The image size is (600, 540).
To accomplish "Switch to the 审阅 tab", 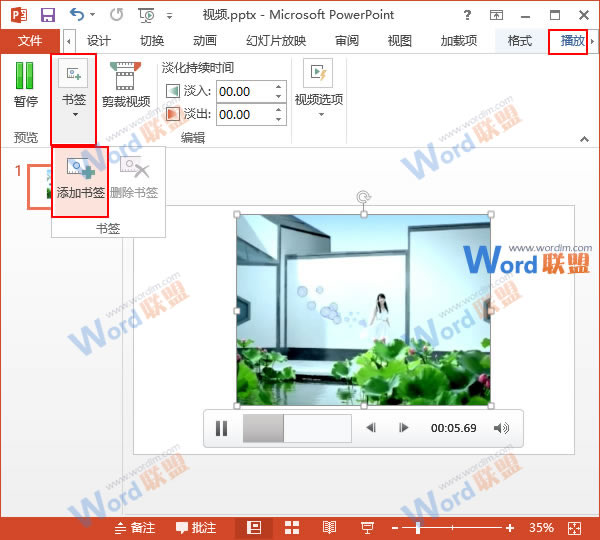I will point(347,41).
